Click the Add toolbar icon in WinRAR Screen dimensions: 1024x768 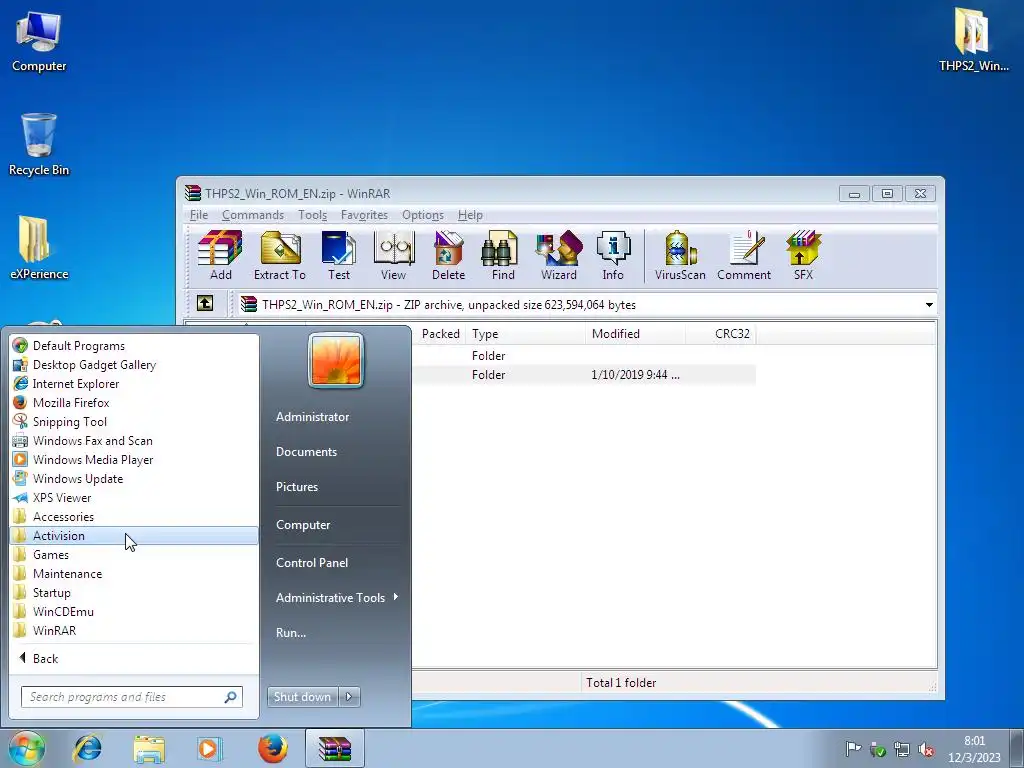(x=220, y=255)
